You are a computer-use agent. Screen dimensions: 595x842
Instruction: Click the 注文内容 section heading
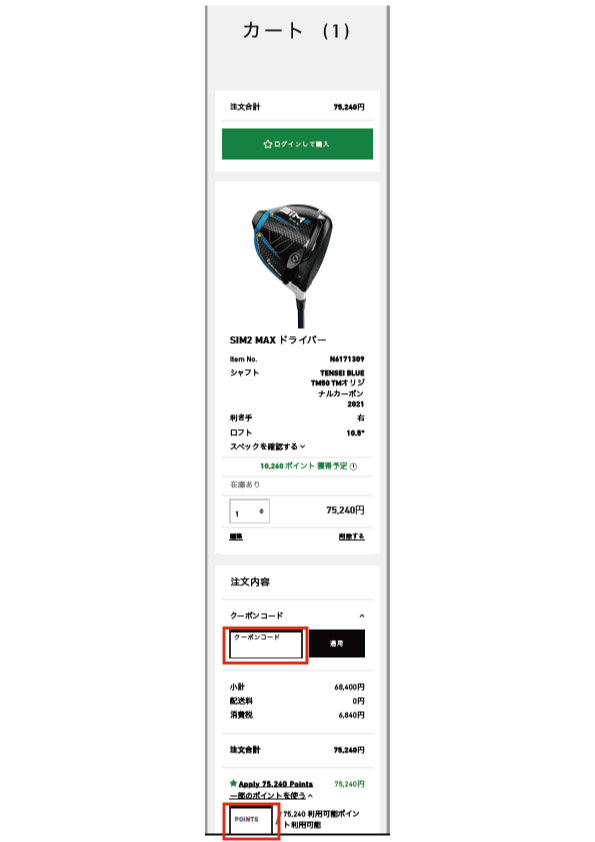pyautogui.click(x=250, y=582)
